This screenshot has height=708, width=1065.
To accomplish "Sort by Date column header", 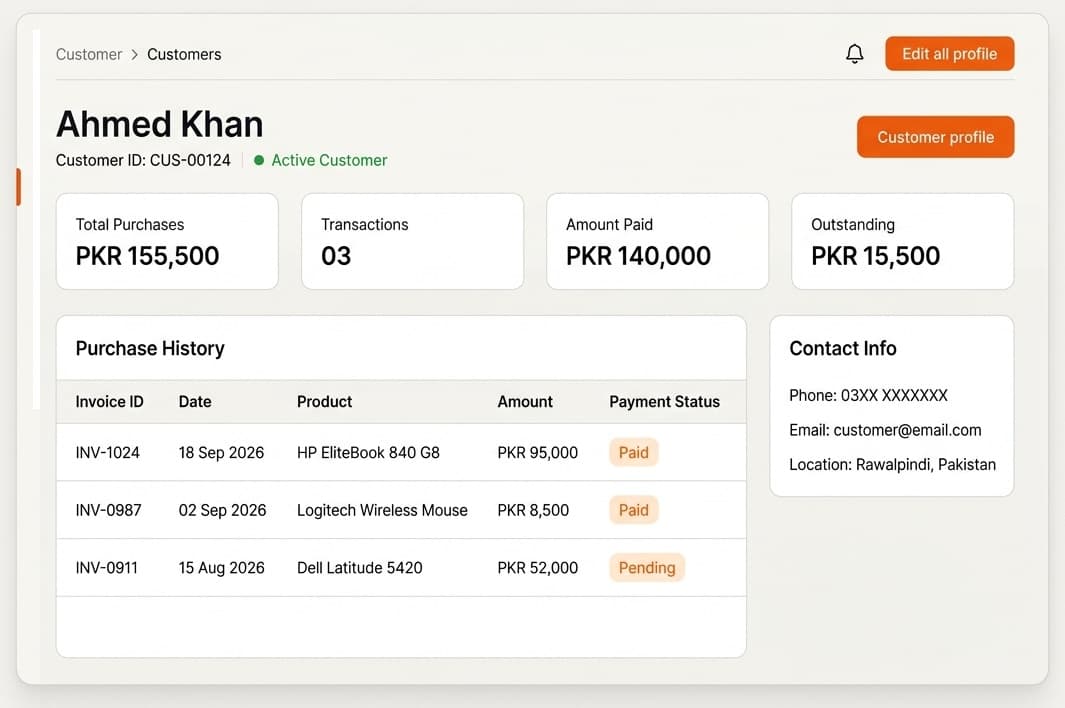I will [x=195, y=402].
